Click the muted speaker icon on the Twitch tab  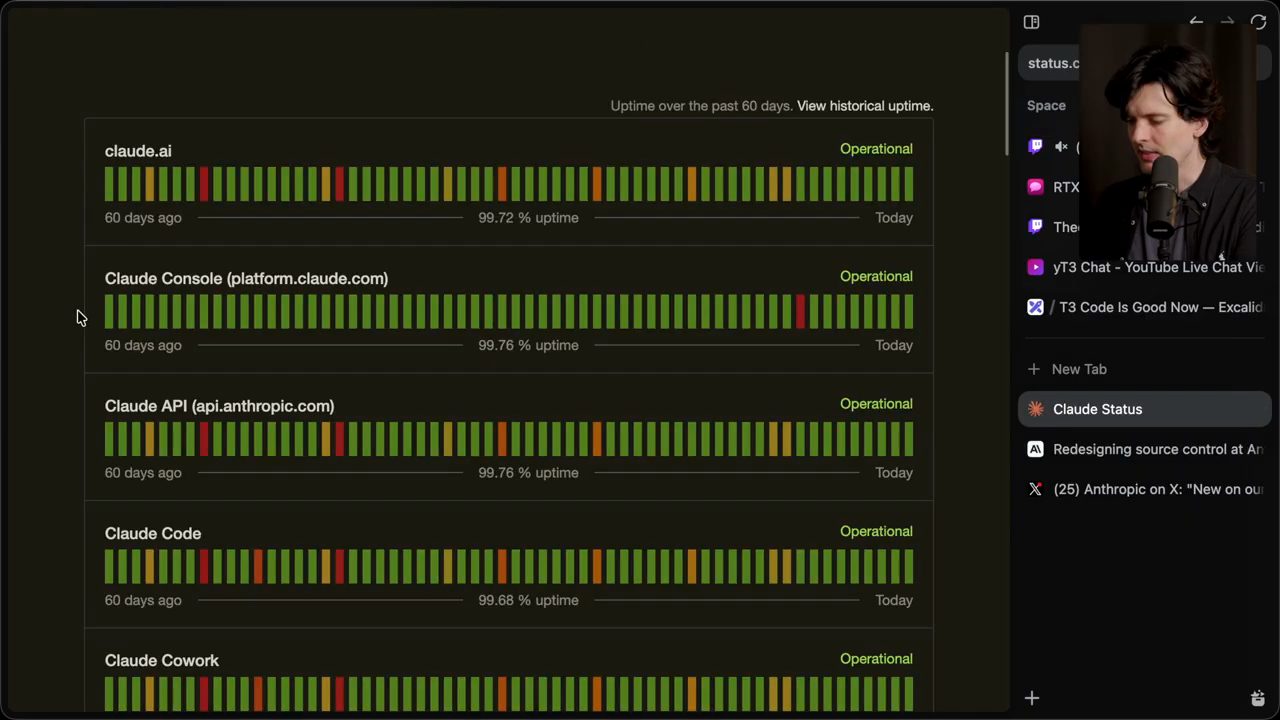[x=1061, y=147]
